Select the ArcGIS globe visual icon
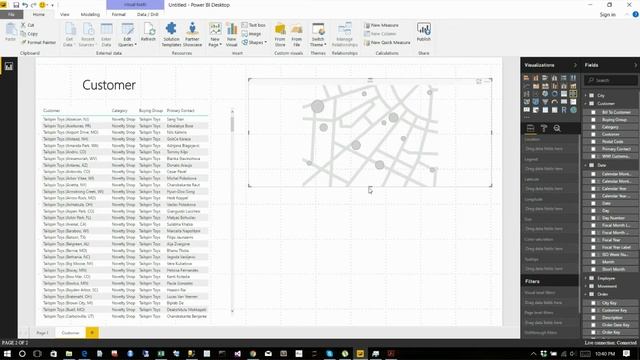This screenshot has height=360, width=640. point(573,110)
